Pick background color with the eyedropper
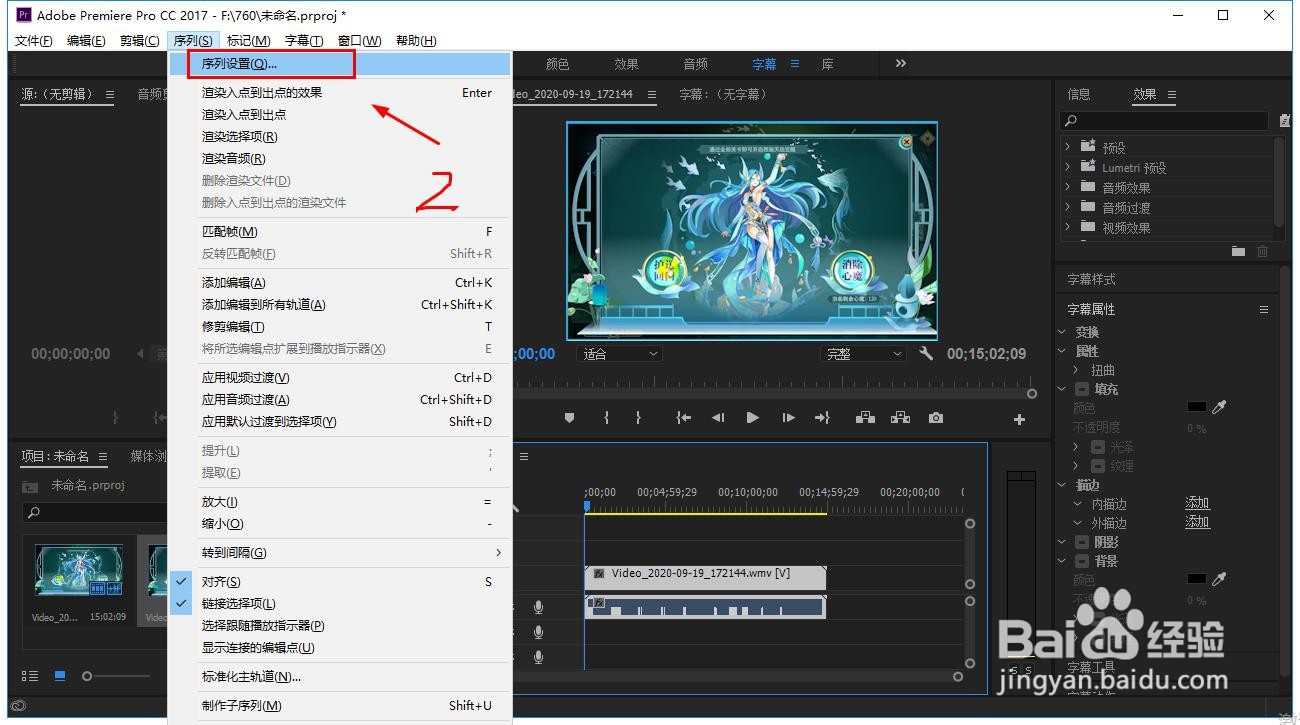Screen dimensions: 1300x725 [x=1219, y=579]
